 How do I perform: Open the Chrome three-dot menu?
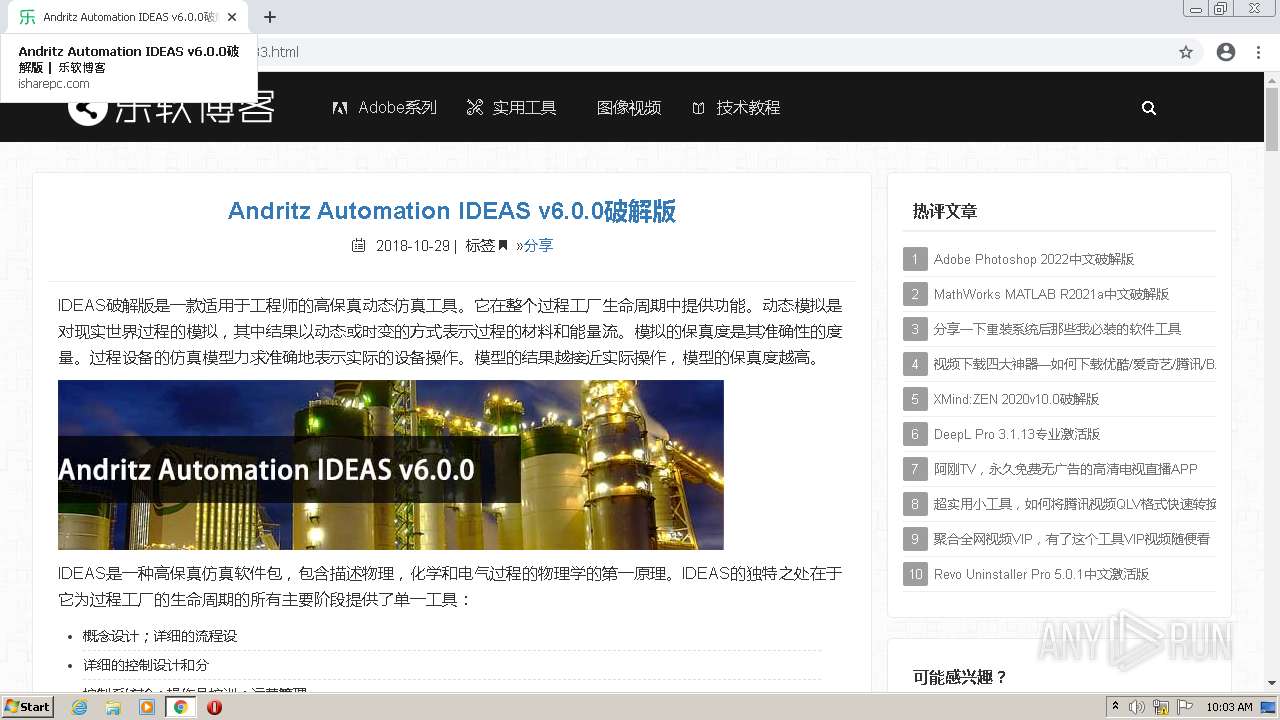click(x=1258, y=52)
